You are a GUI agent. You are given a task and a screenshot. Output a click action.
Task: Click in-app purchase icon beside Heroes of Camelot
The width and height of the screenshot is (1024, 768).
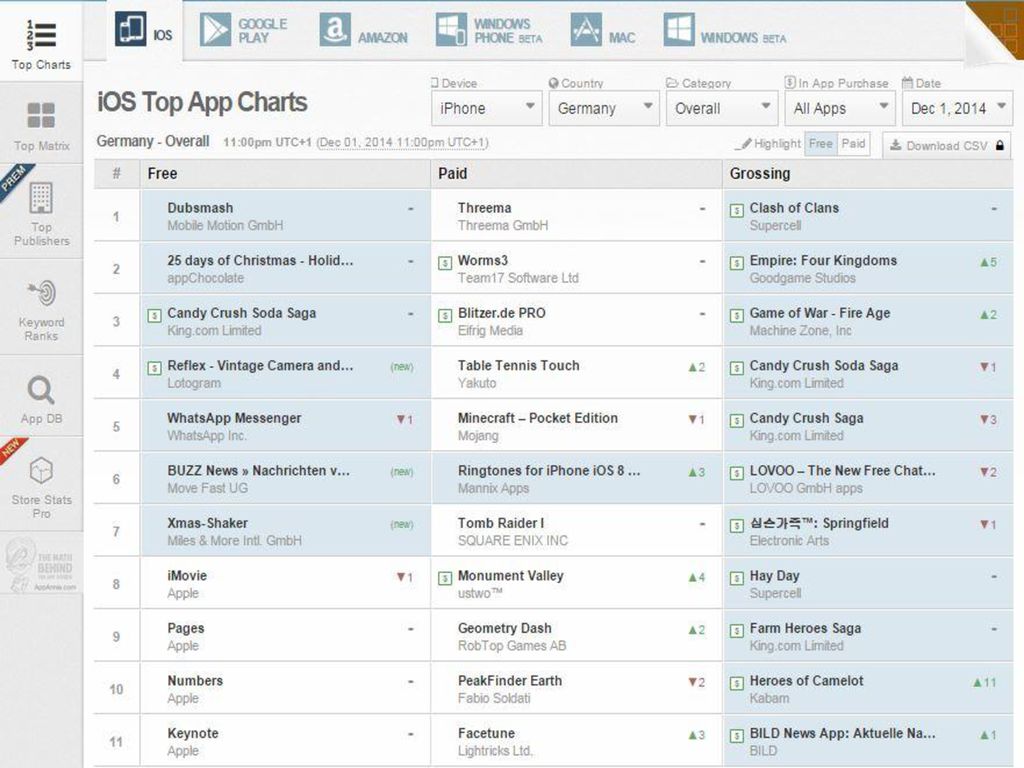737,683
